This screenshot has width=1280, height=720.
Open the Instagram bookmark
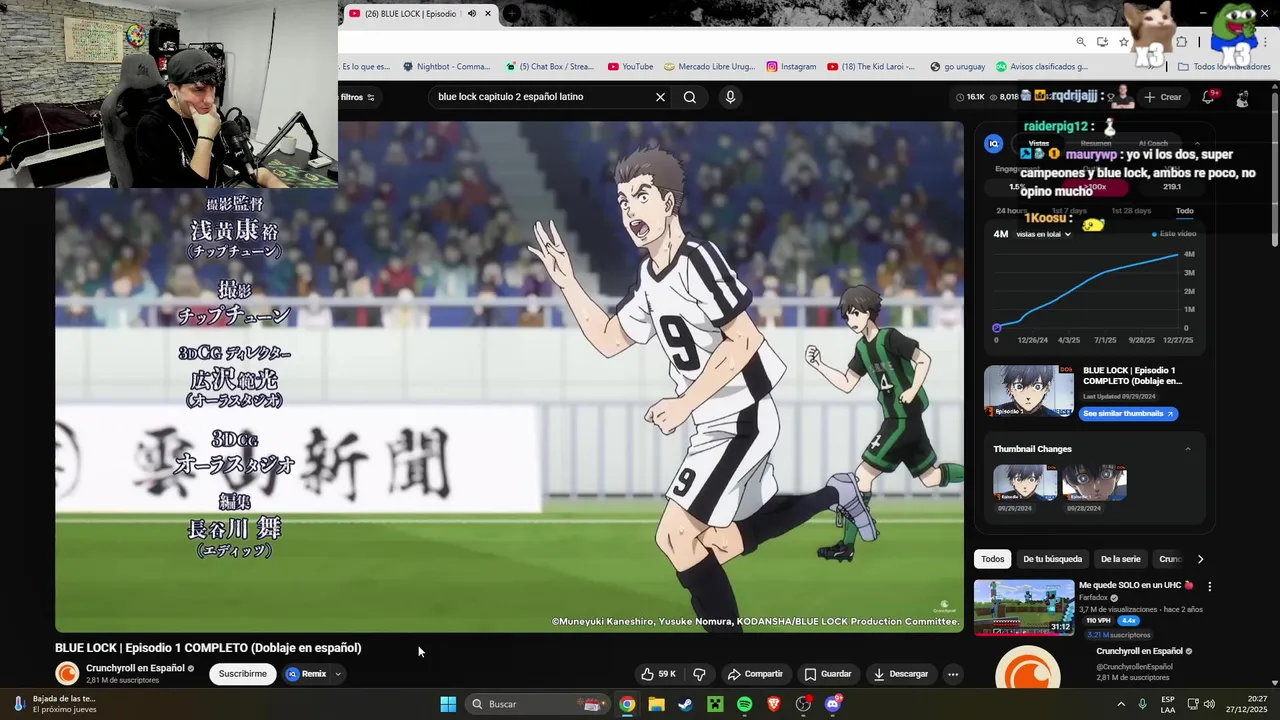(x=791, y=67)
